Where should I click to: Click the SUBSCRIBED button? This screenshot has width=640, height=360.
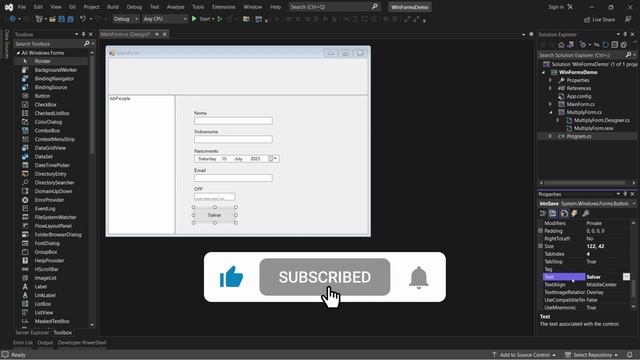click(324, 277)
